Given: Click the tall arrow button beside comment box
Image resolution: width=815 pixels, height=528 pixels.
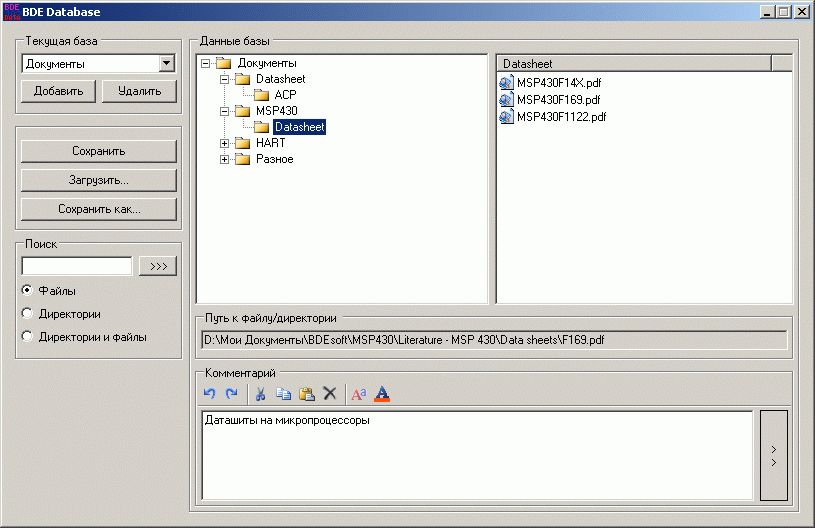Looking at the screenshot, I should pos(774,455).
